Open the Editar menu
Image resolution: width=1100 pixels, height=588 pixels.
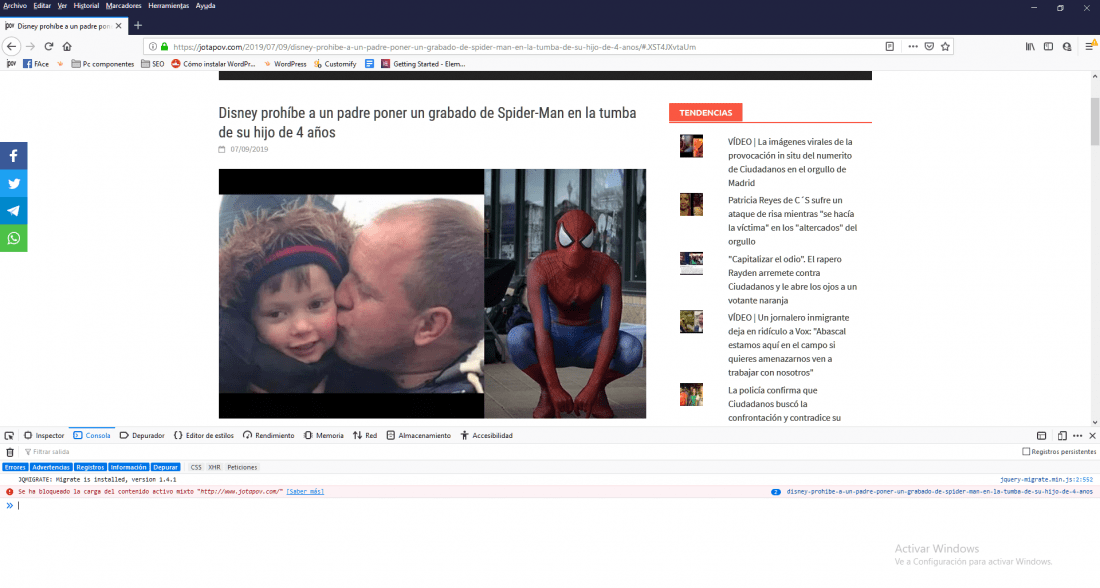42,6
